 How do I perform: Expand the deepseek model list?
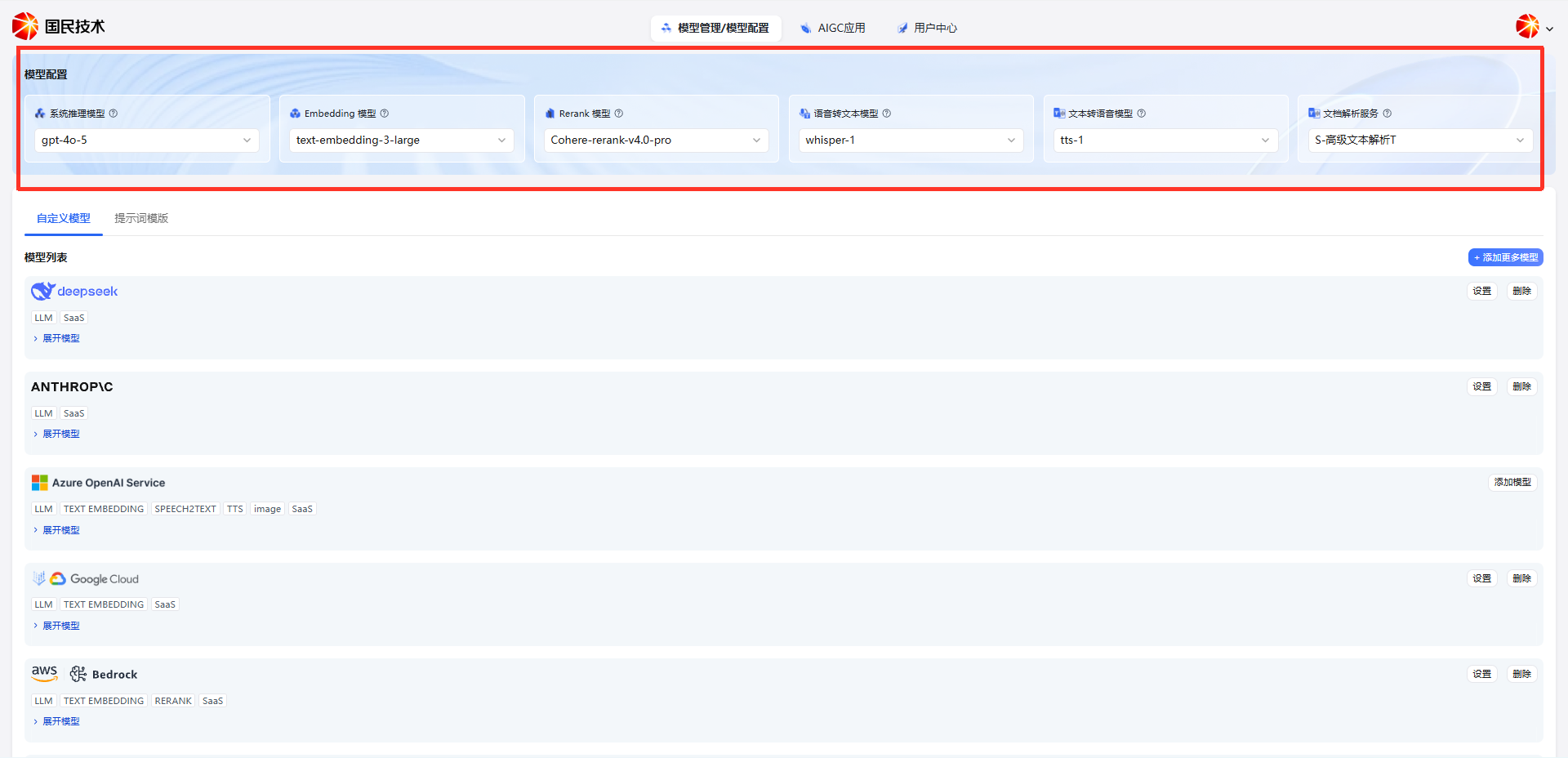[56, 338]
